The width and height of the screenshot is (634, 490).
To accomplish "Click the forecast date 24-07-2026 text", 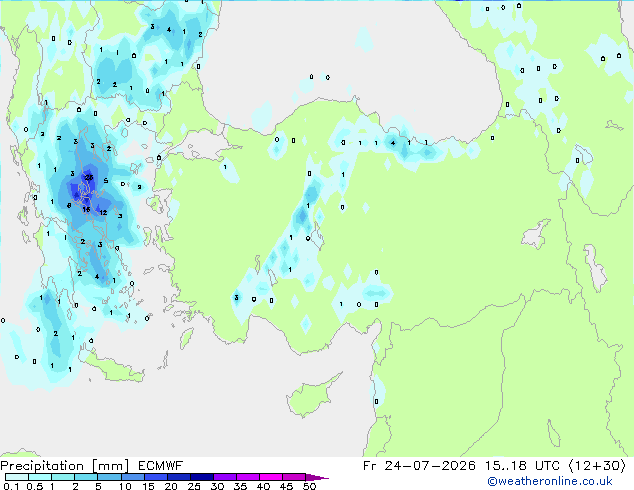I will (430, 466).
